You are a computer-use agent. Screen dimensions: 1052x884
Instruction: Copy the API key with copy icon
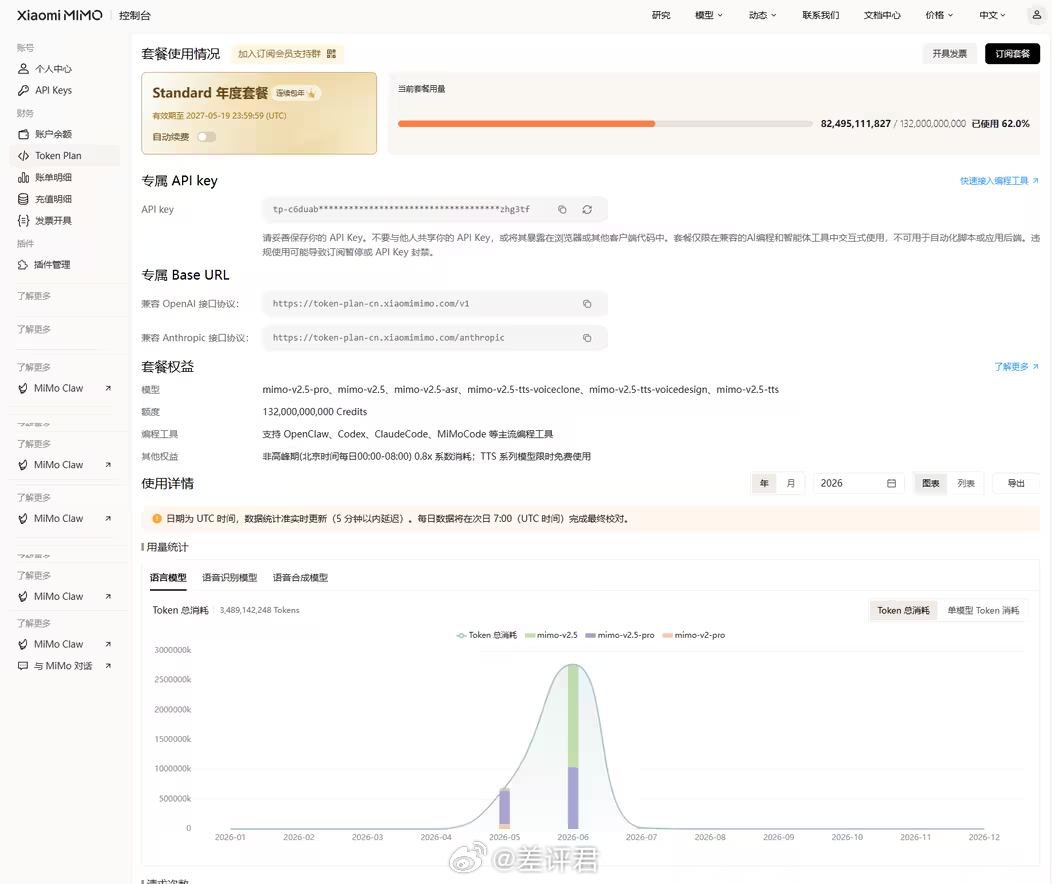562,209
